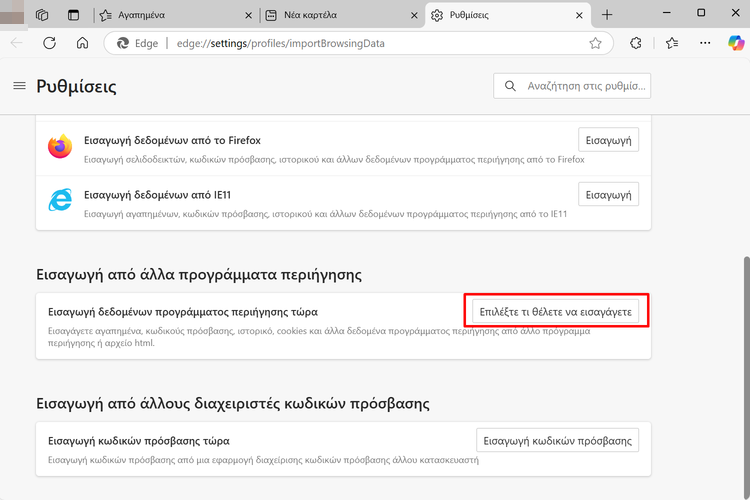The width and height of the screenshot is (750, 500).
Task: Open the Copilot icon in toolbar
Action: coord(736,43)
